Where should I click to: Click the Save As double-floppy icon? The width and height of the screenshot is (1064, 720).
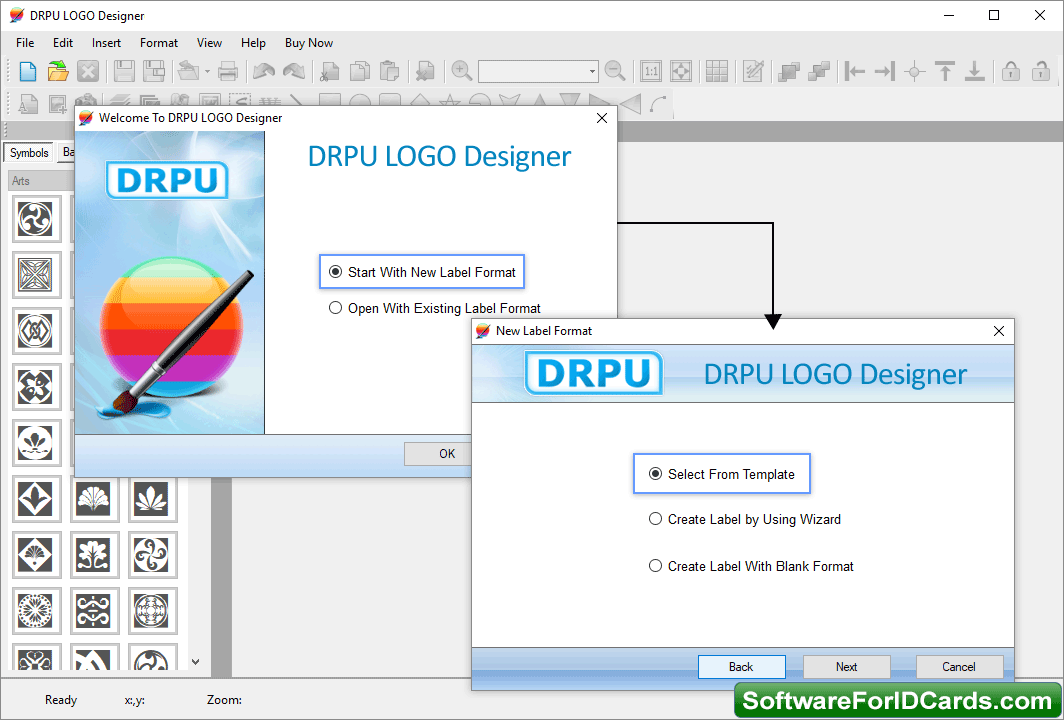(x=154, y=71)
